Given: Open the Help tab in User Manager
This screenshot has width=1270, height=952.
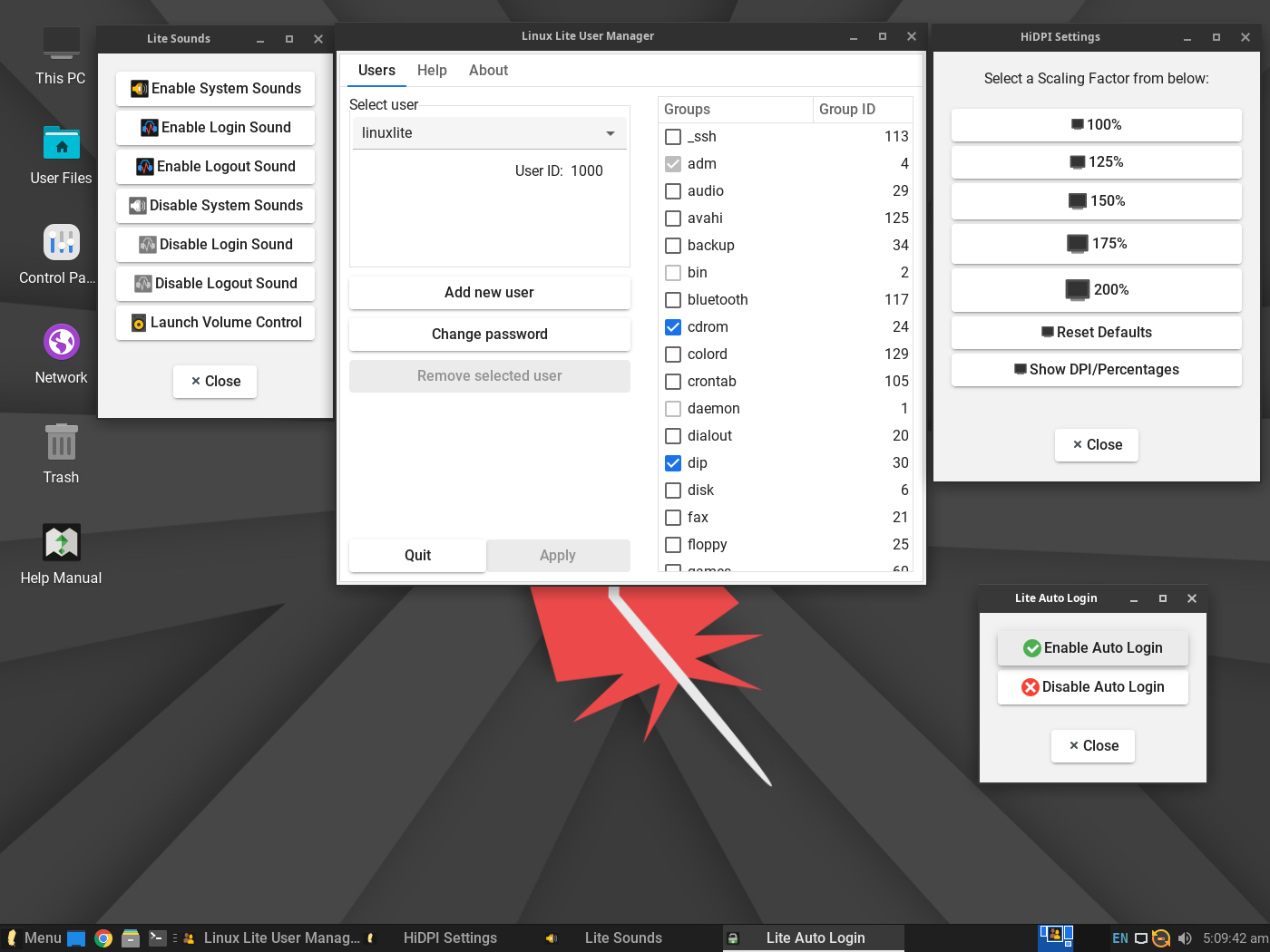Looking at the screenshot, I should click(x=432, y=71).
